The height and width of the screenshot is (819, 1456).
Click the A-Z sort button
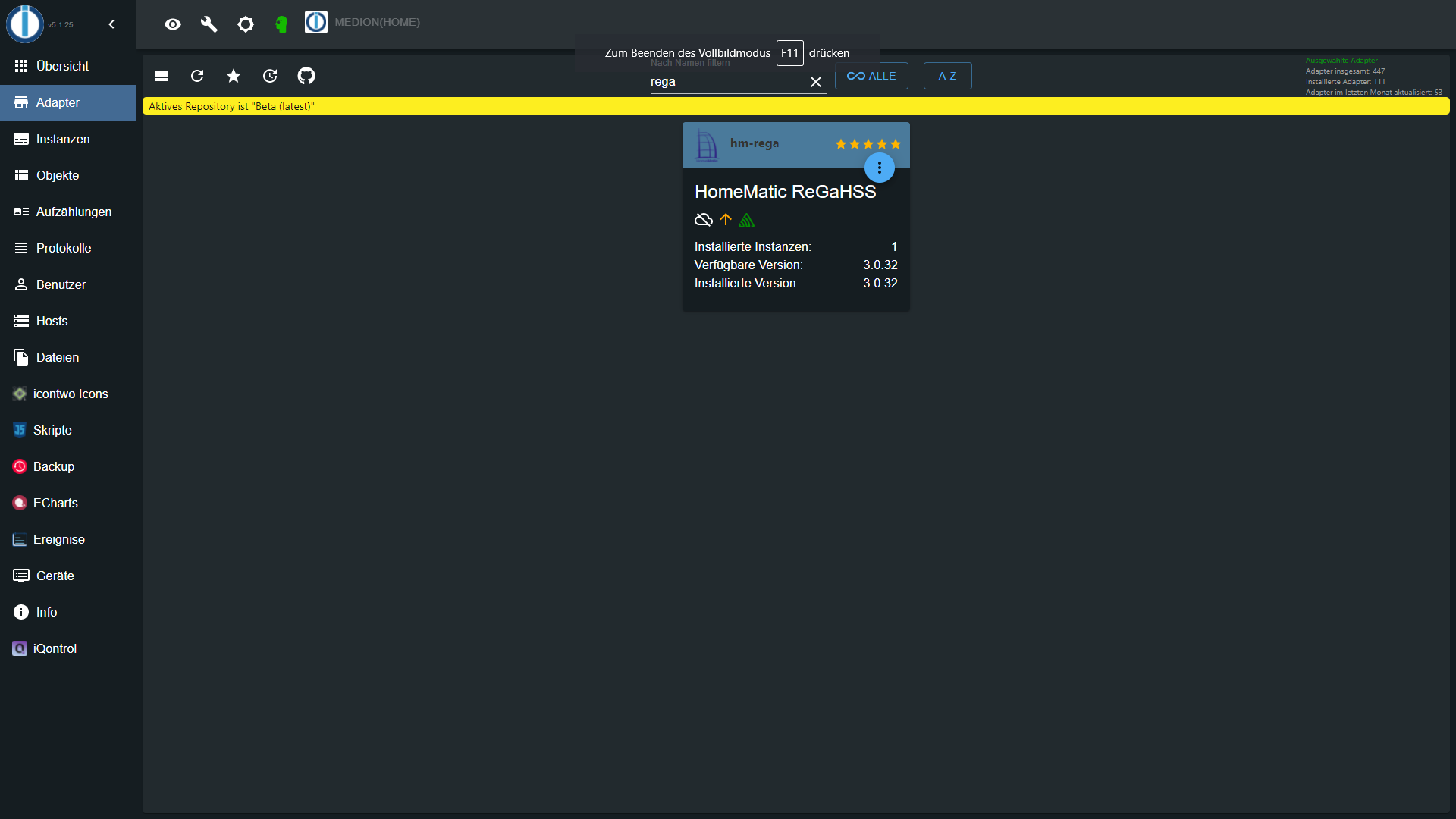coord(947,76)
